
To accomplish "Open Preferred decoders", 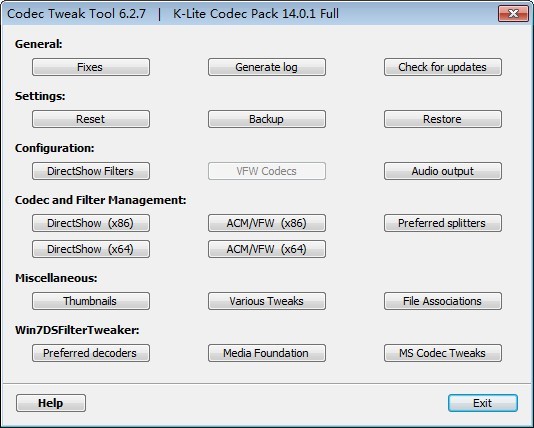I will tap(91, 353).
